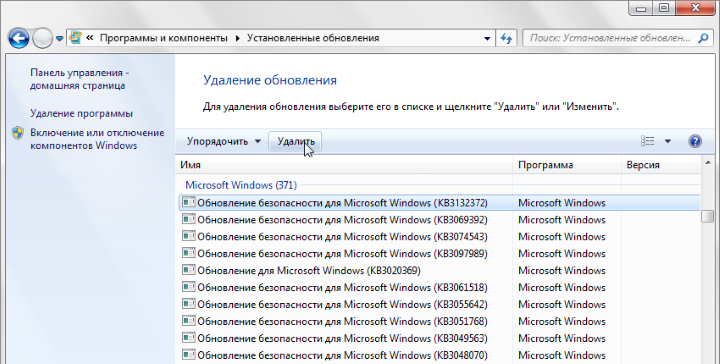Change view with the view icon button
The width and height of the screenshot is (720, 364).
tap(647, 141)
